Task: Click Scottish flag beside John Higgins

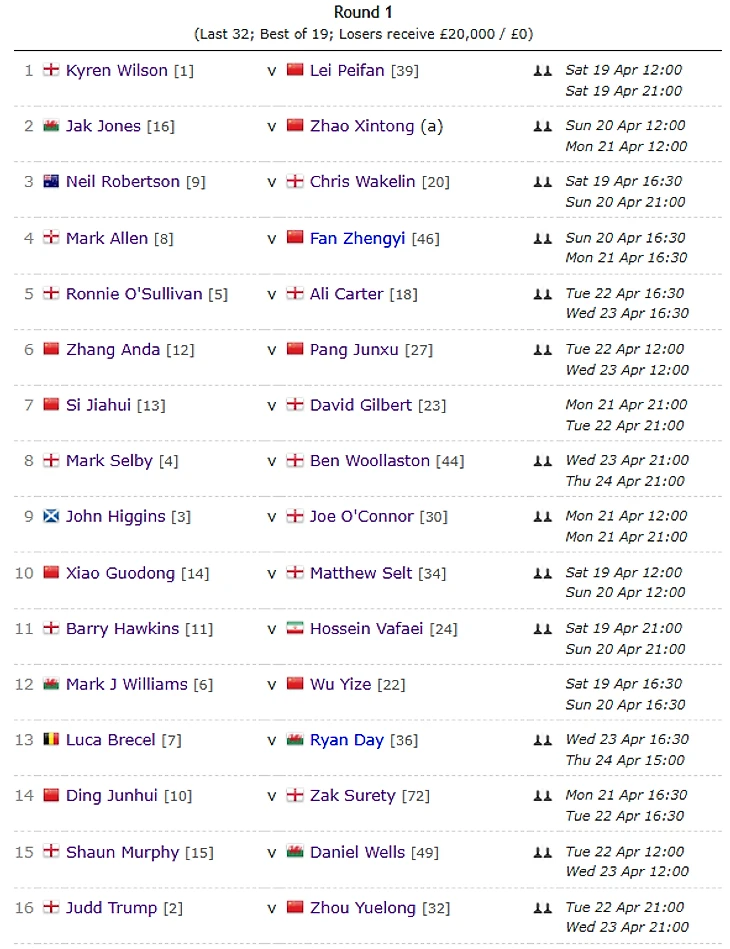Action: pos(51,516)
